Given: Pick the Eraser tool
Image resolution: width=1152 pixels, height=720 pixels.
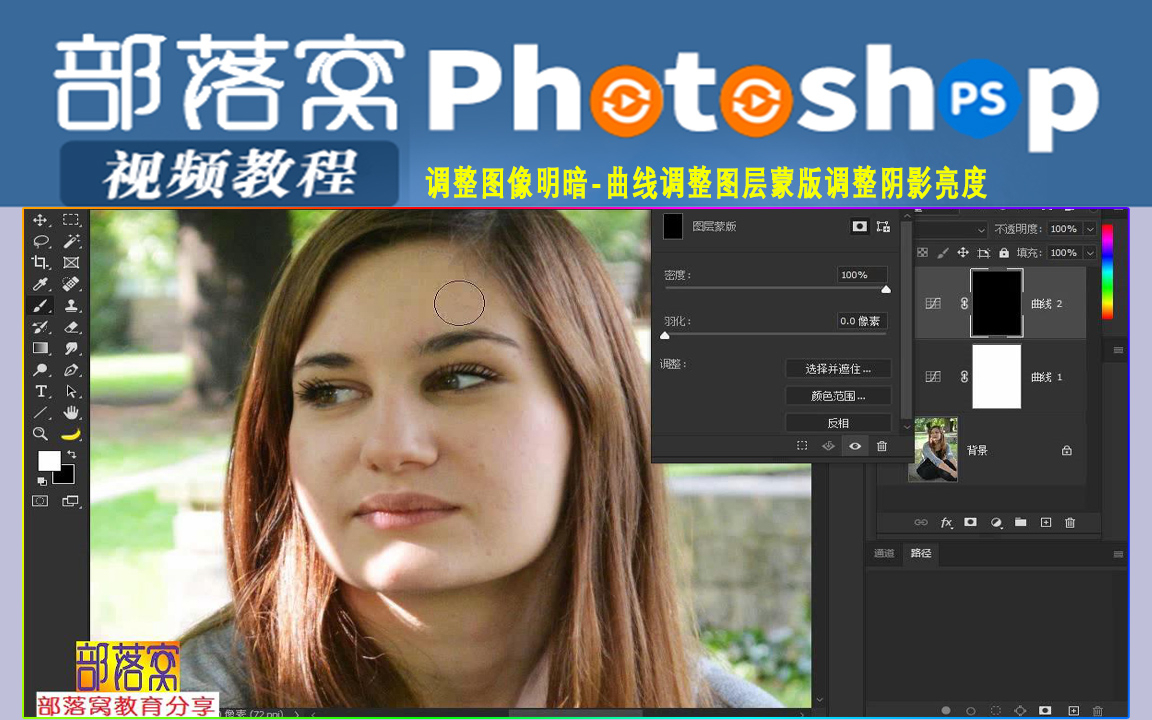Looking at the screenshot, I should coord(71,327).
